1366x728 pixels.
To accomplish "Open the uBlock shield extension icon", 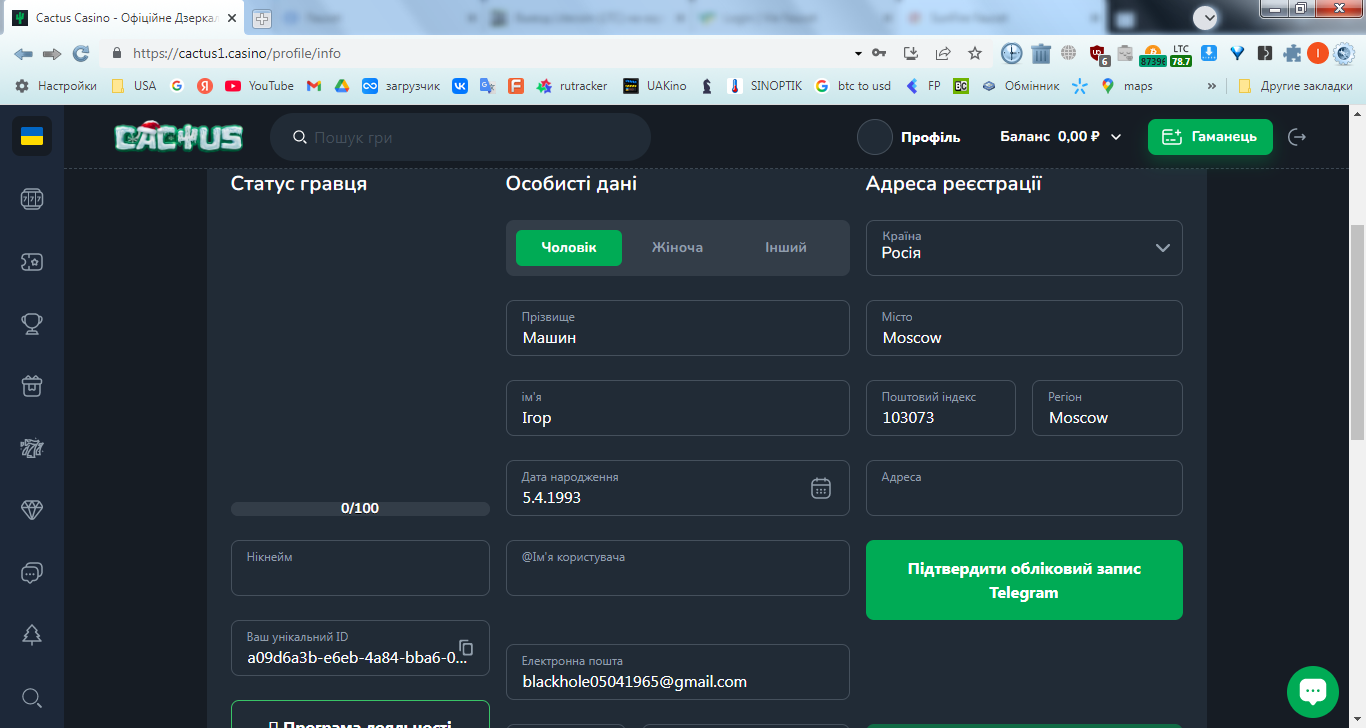I will (x=1098, y=54).
